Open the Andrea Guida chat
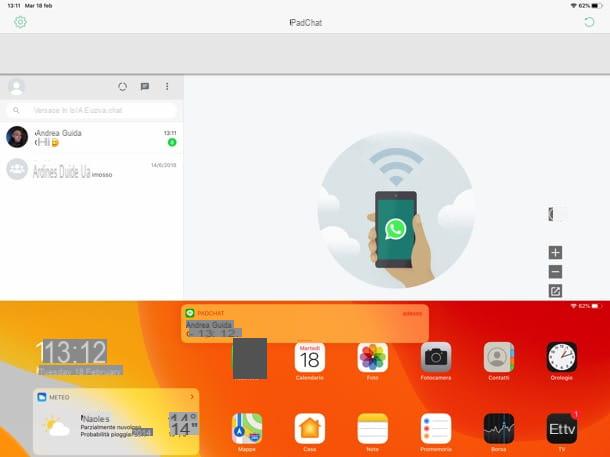Image resolution: width=610 pixels, height=457 pixels. click(x=91, y=138)
